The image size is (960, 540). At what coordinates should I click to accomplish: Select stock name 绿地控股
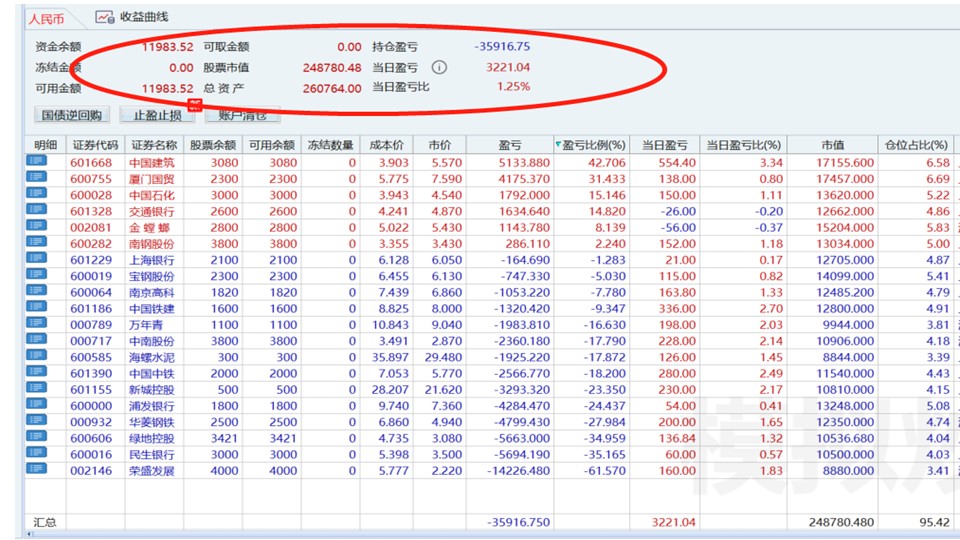point(151,438)
